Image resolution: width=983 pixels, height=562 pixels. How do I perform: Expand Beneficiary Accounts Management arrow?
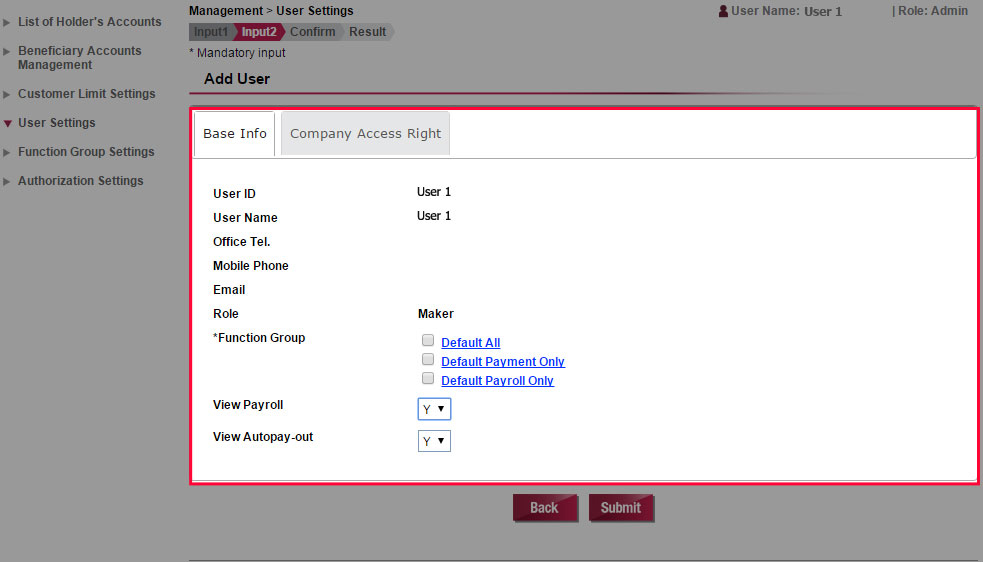click(8, 51)
